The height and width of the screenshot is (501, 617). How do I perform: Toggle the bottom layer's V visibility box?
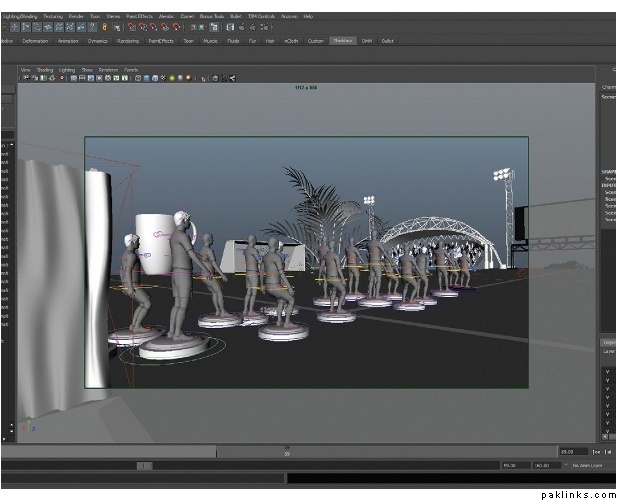[x=607, y=433]
